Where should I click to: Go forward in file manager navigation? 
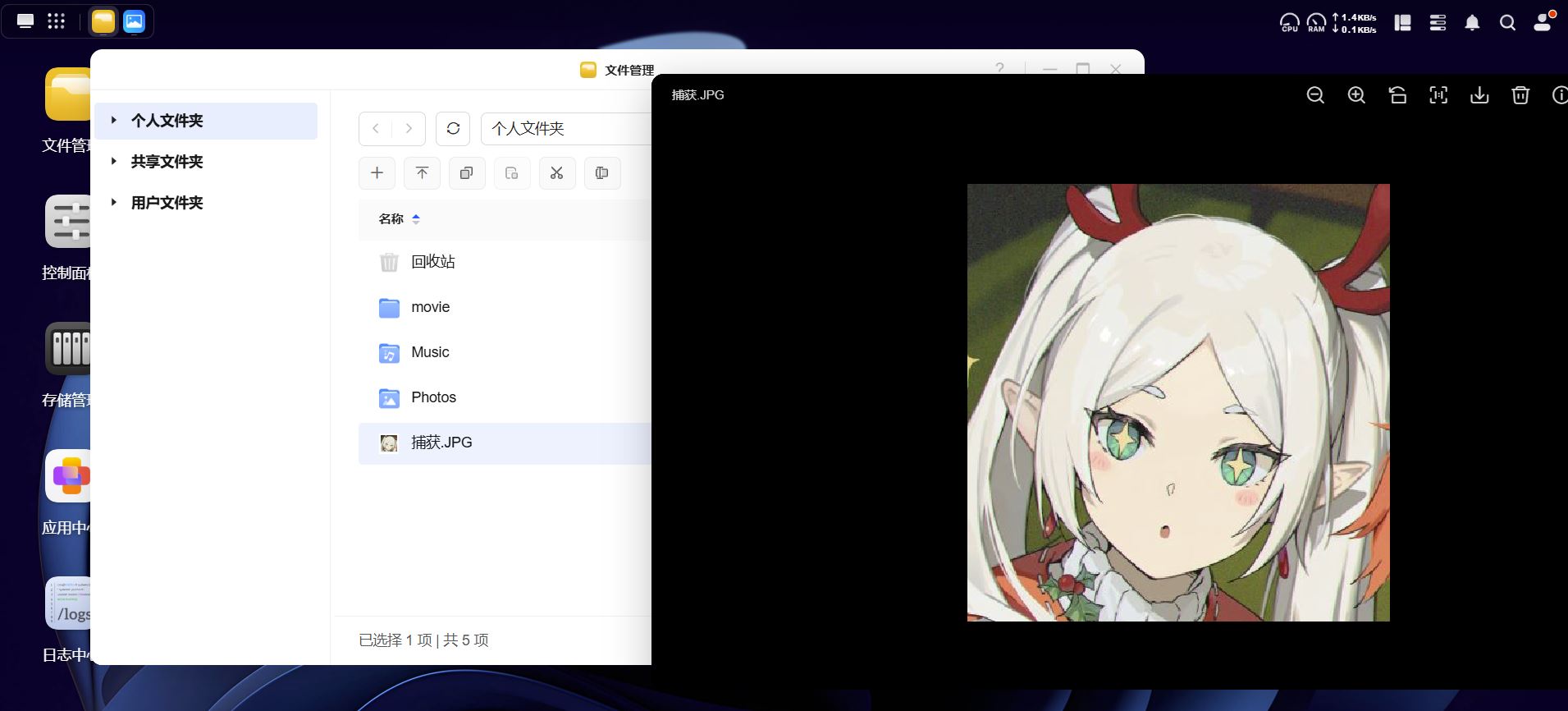tap(409, 128)
